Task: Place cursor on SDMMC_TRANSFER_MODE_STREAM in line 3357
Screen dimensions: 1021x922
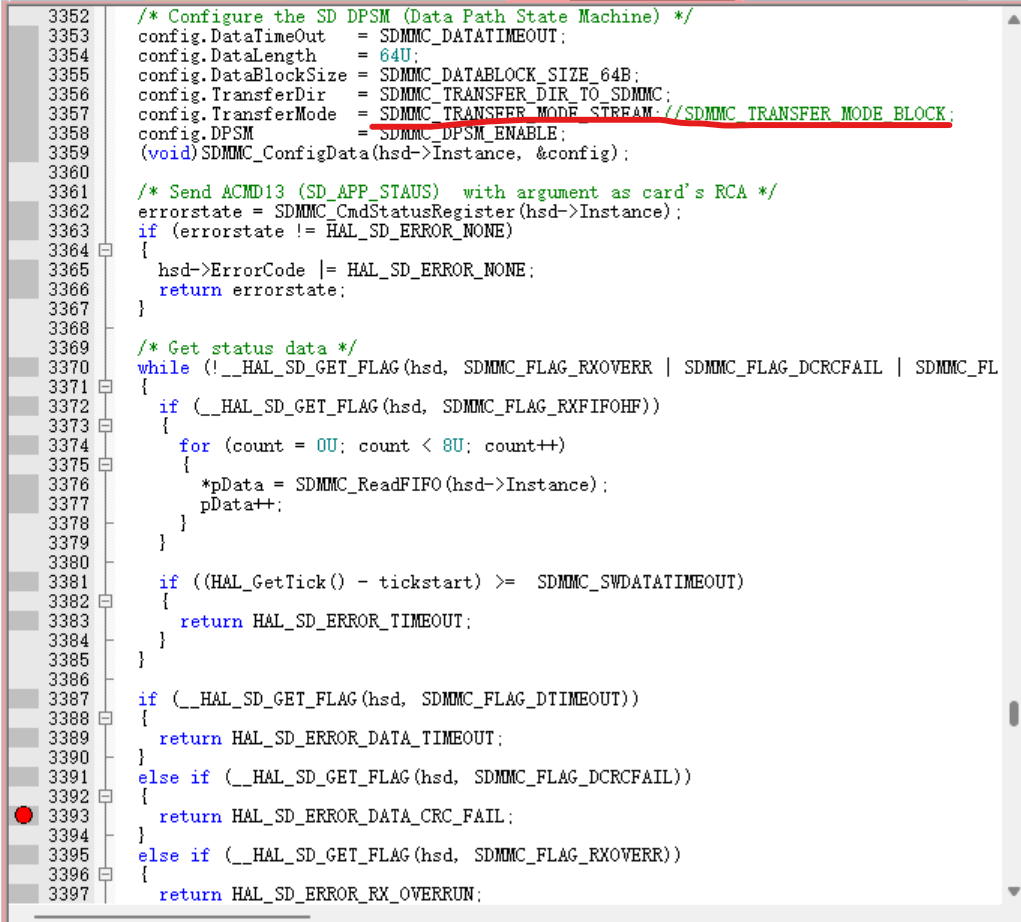Action: pos(516,114)
